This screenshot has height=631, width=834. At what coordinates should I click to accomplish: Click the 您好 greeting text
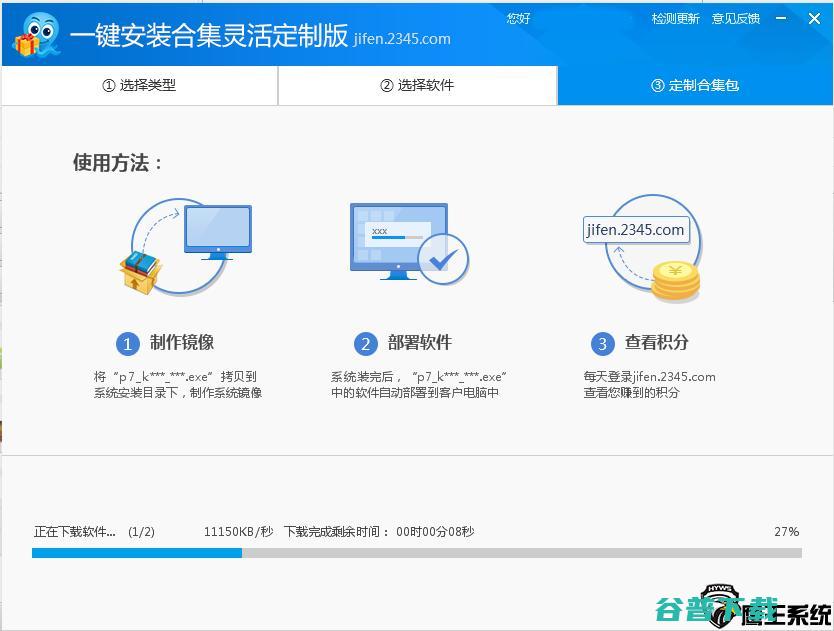[x=517, y=18]
